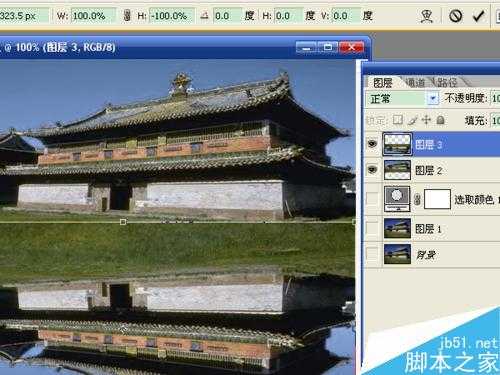The image size is (500, 375).
Task: Show the 选取颜色 adjustment layer visibility box
Action: 372,199
